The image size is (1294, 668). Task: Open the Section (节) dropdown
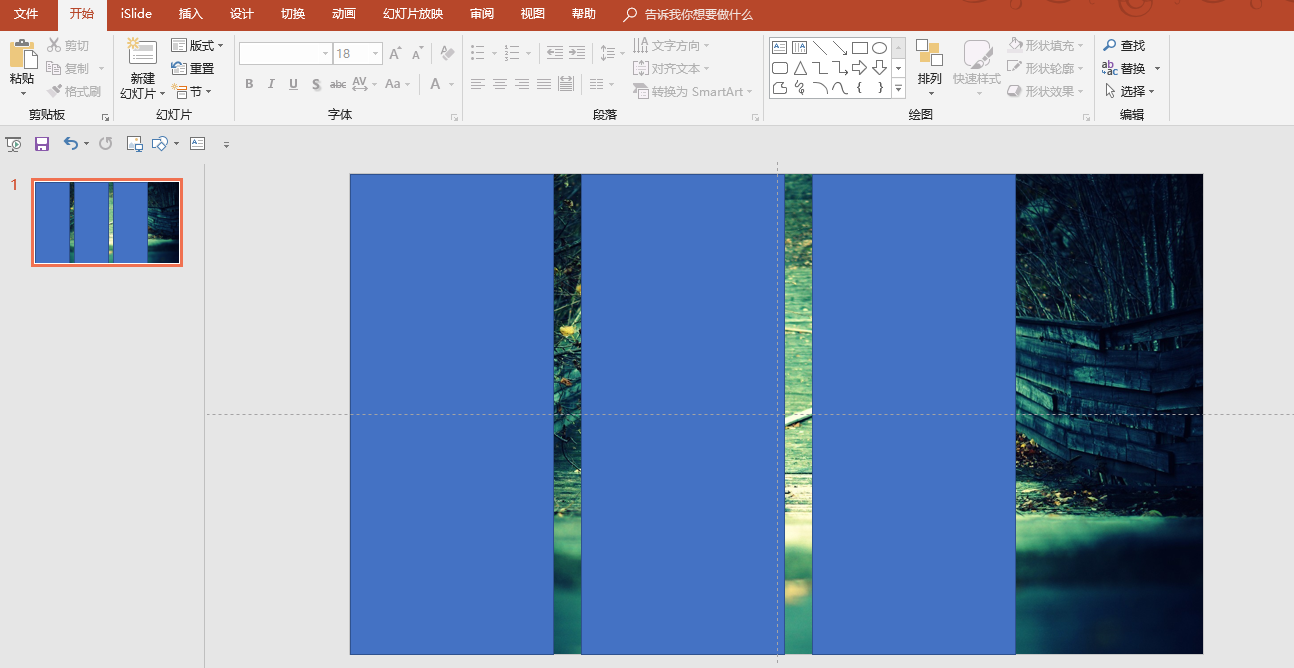[191, 91]
